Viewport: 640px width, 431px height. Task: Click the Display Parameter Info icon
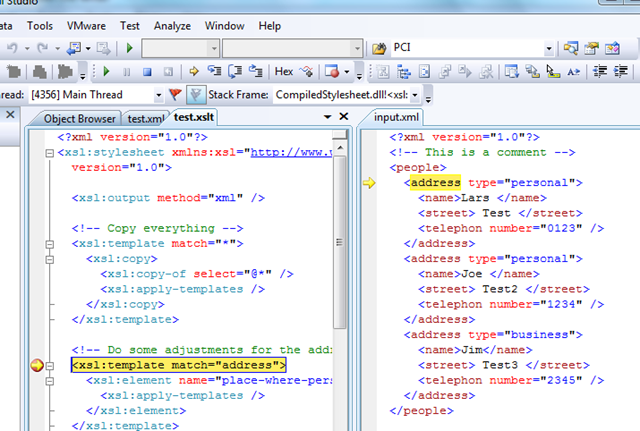[532, 72]
